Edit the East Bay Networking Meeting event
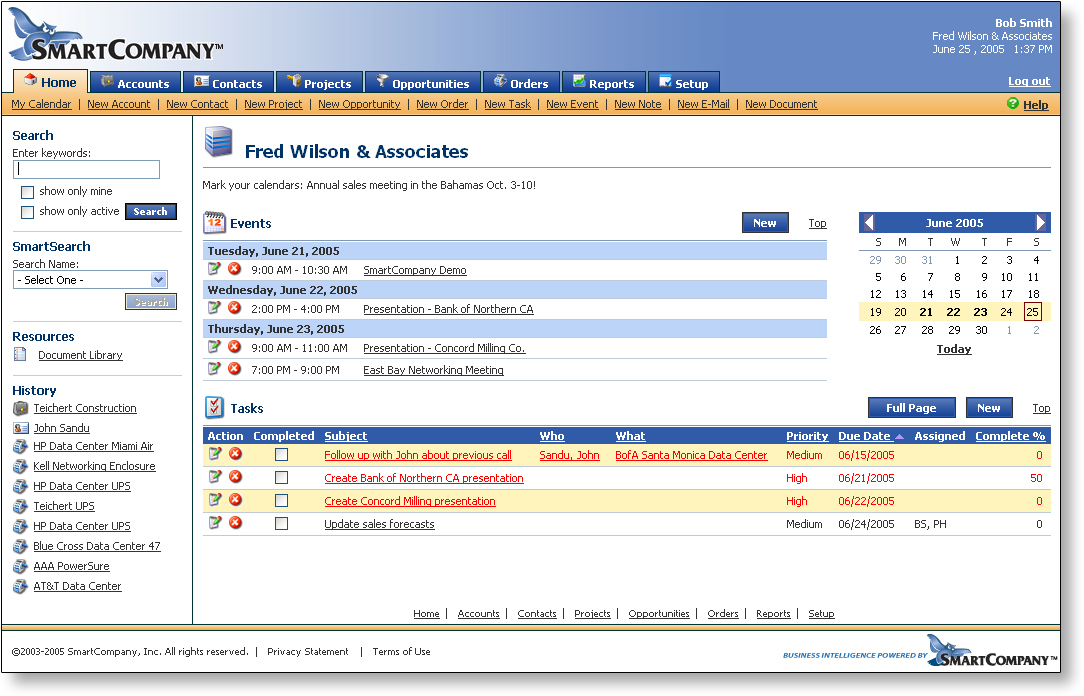This screenshot has width=1084, height=696. pyautogui.click(x=214, y=369)
